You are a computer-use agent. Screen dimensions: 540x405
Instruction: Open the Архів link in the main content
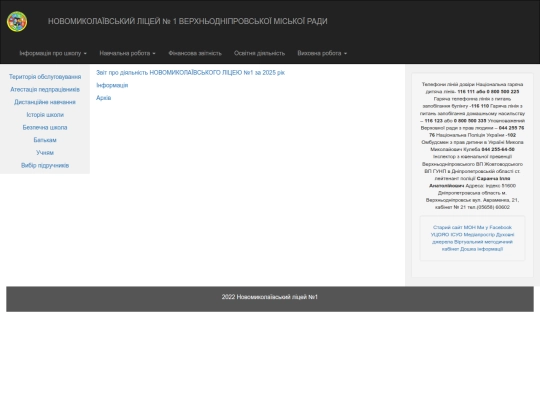click(104, 98)
